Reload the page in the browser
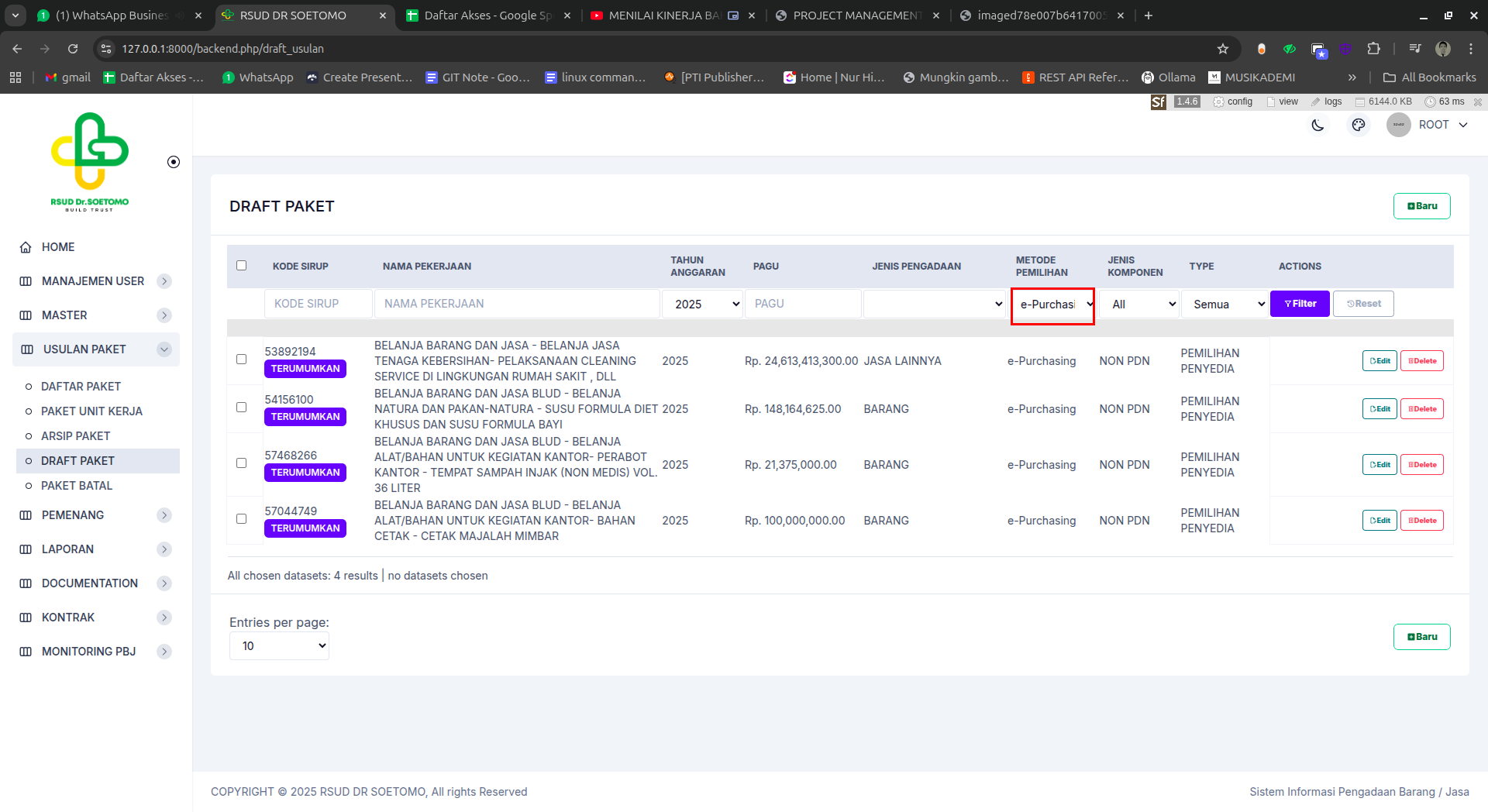Image resolution: width=1488 pixels, height=812 pixels. 73,49
